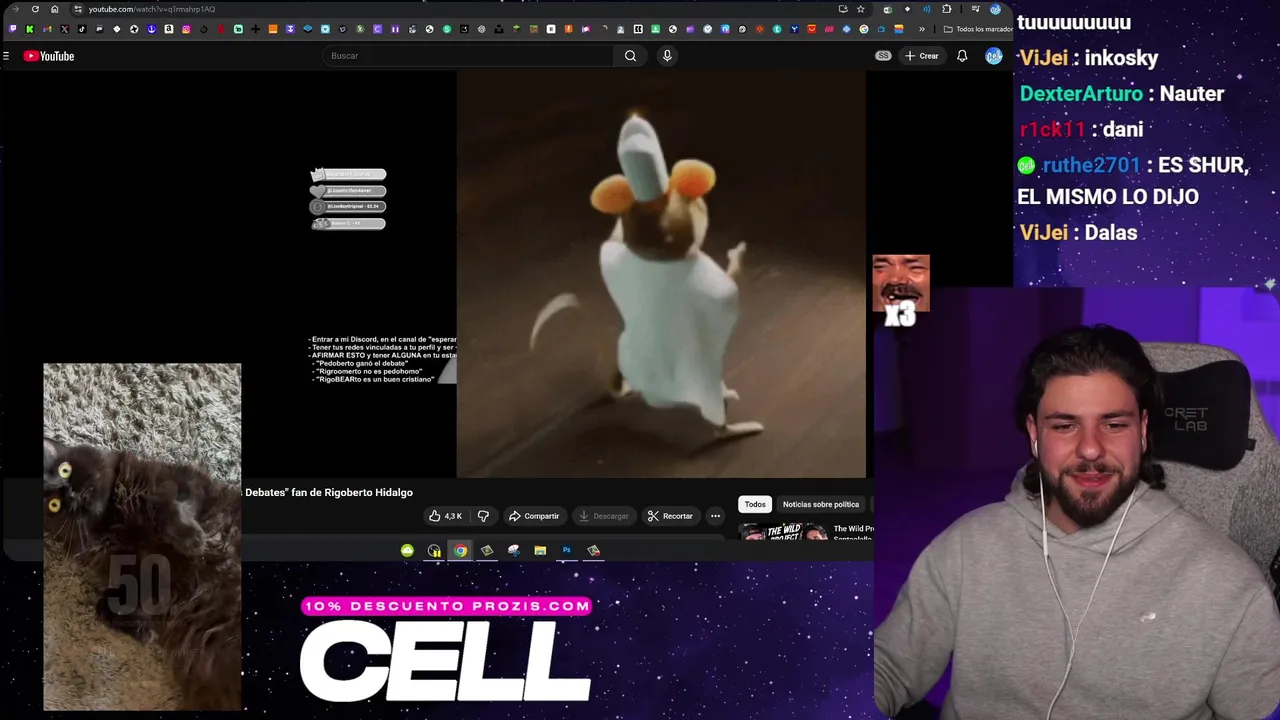Click the magnifier search button
Image resolution: width=1280 pixels, height=720 pixels.
point(630,56)
